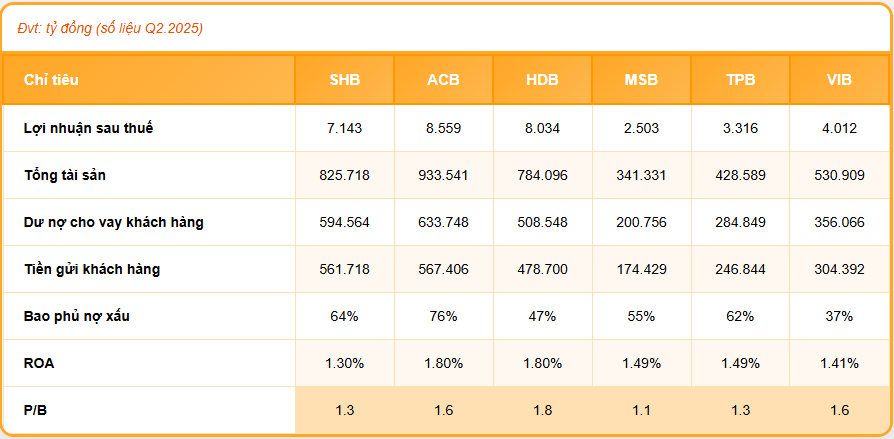894x439 pixels.
Task: Select the P/B row label
Action: click(x=36, y=410)
